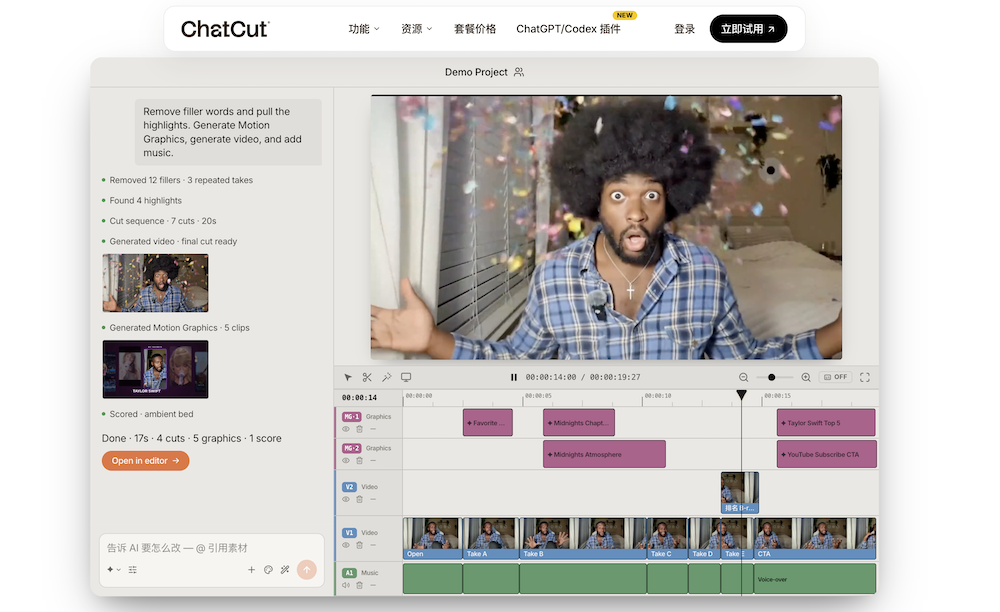Select the magic wand tool in timeline toolbar

pos(386,377)
